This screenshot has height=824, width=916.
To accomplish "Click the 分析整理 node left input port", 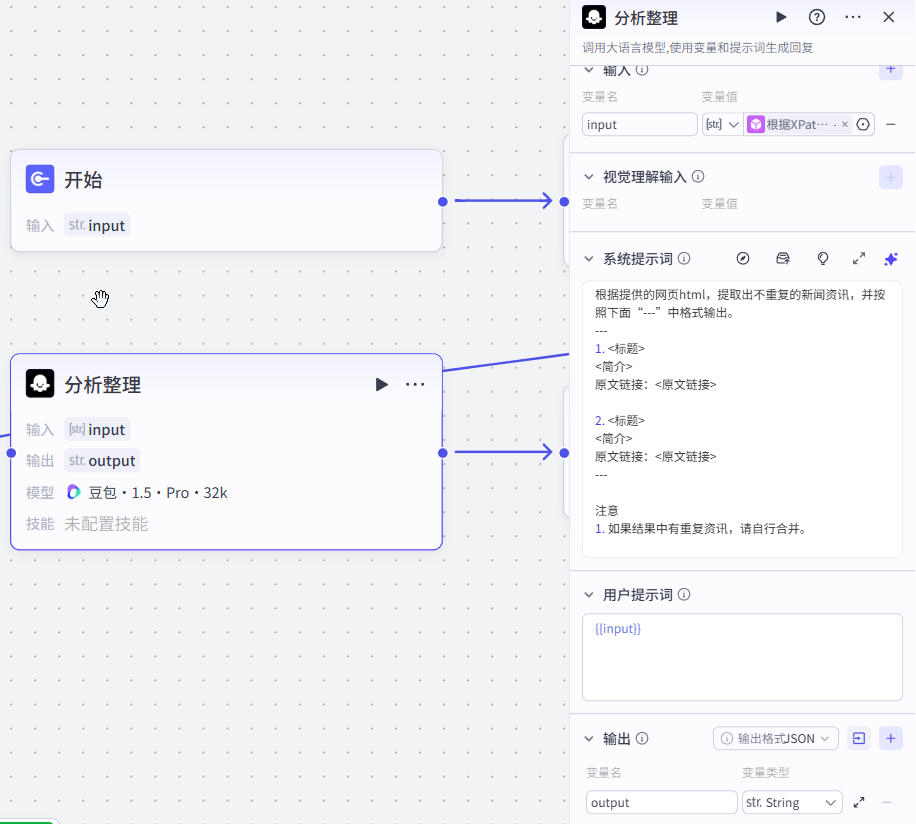I will pyautogui.click(x=11, y=453).
